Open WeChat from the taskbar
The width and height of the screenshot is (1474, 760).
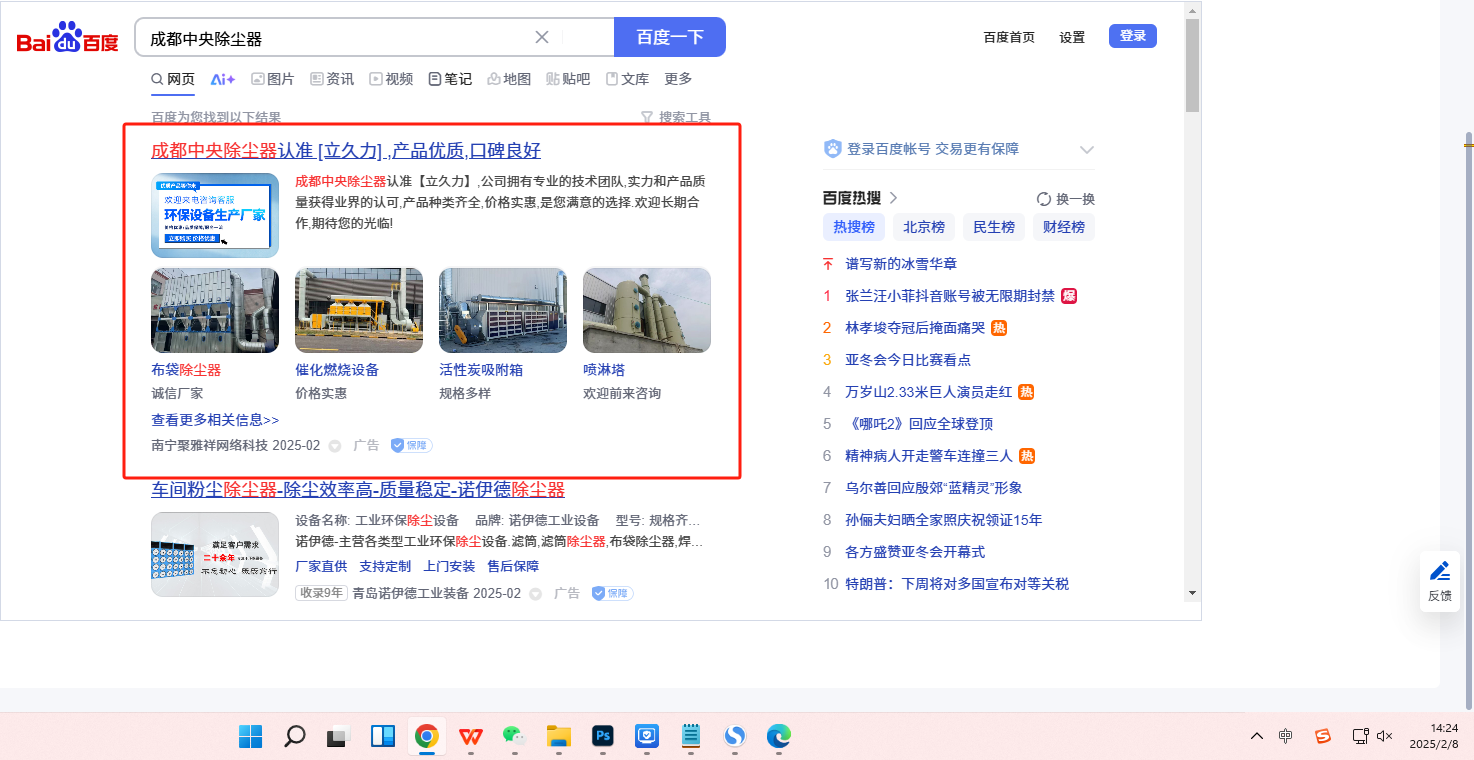tap(513, 737)
